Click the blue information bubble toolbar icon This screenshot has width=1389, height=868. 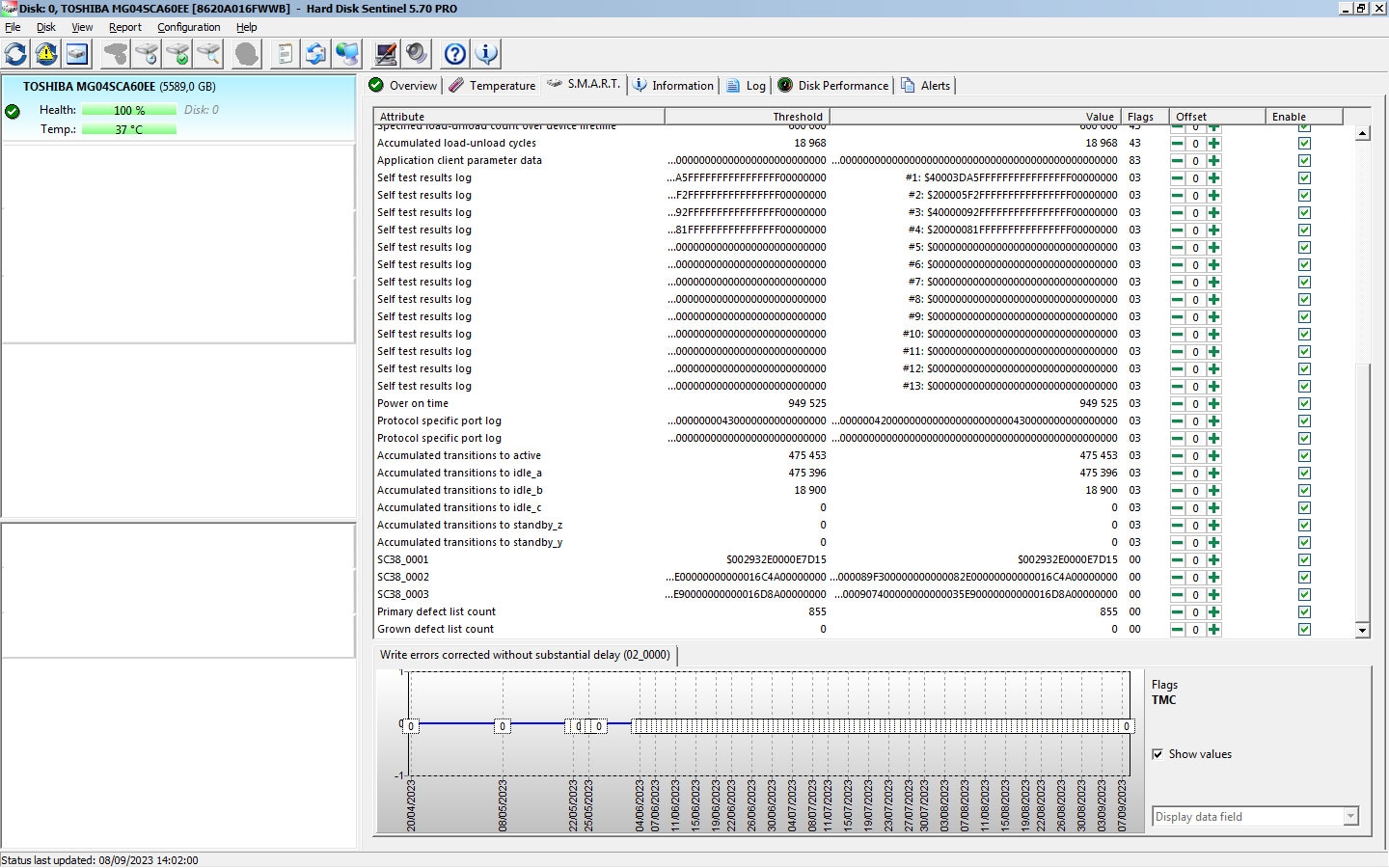(486, 54)
